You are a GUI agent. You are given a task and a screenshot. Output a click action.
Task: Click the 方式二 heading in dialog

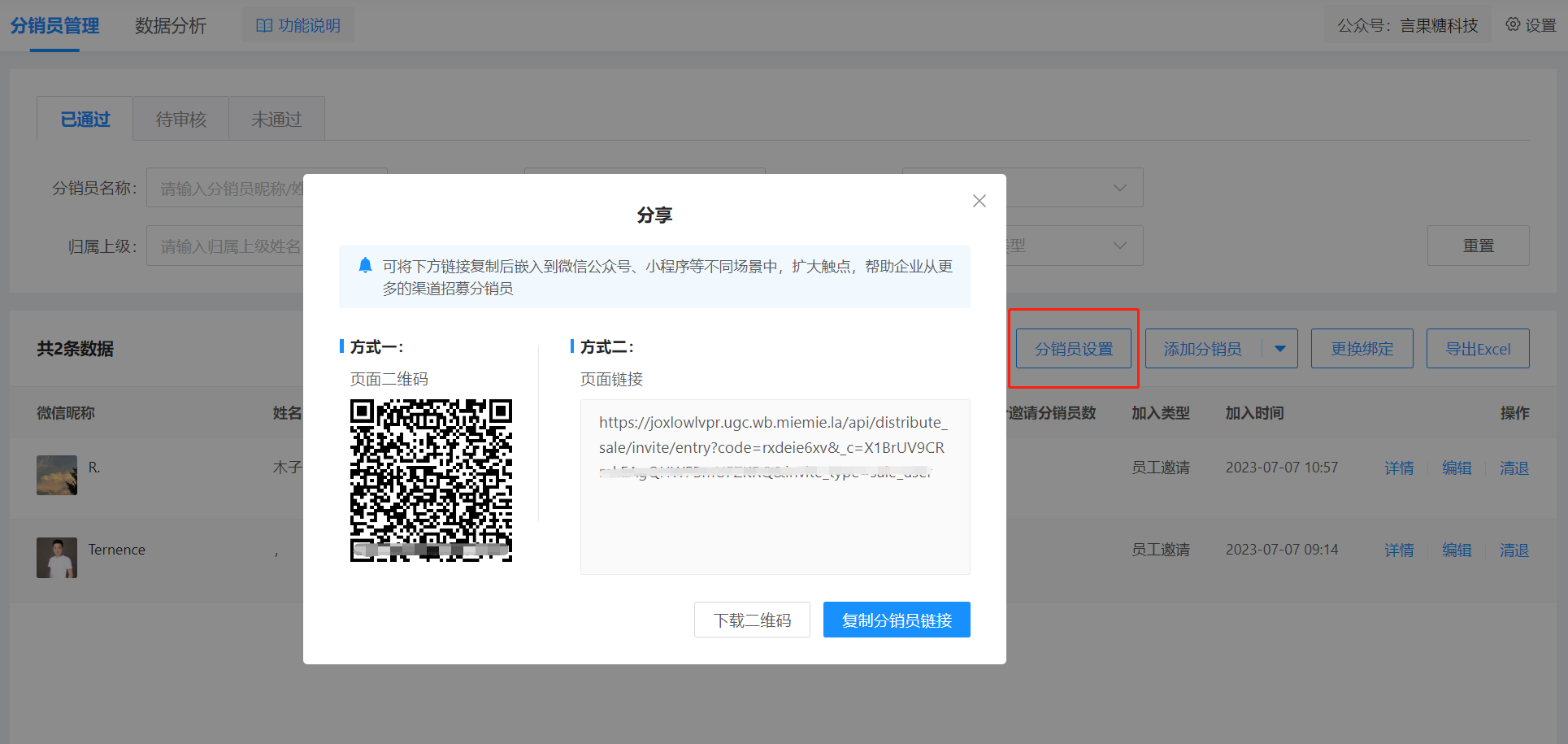tap(606, 347)
